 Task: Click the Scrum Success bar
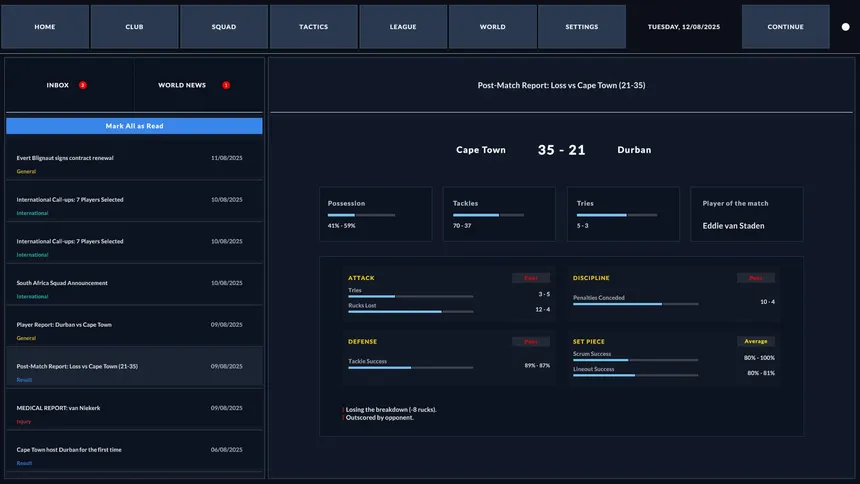pos(636,360)
